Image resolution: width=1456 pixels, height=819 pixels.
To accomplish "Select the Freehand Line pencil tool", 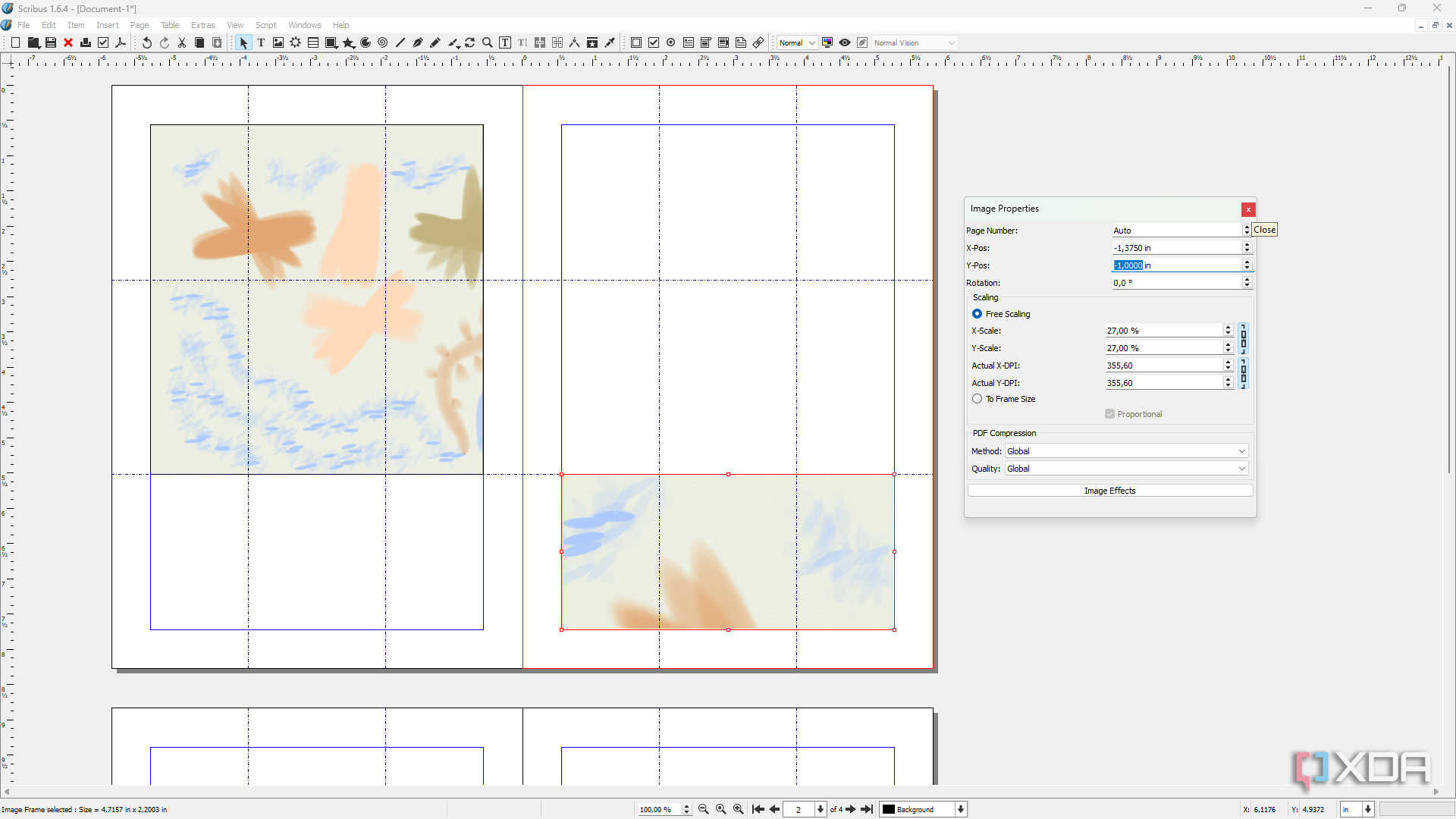I will [x=435, y=43].
